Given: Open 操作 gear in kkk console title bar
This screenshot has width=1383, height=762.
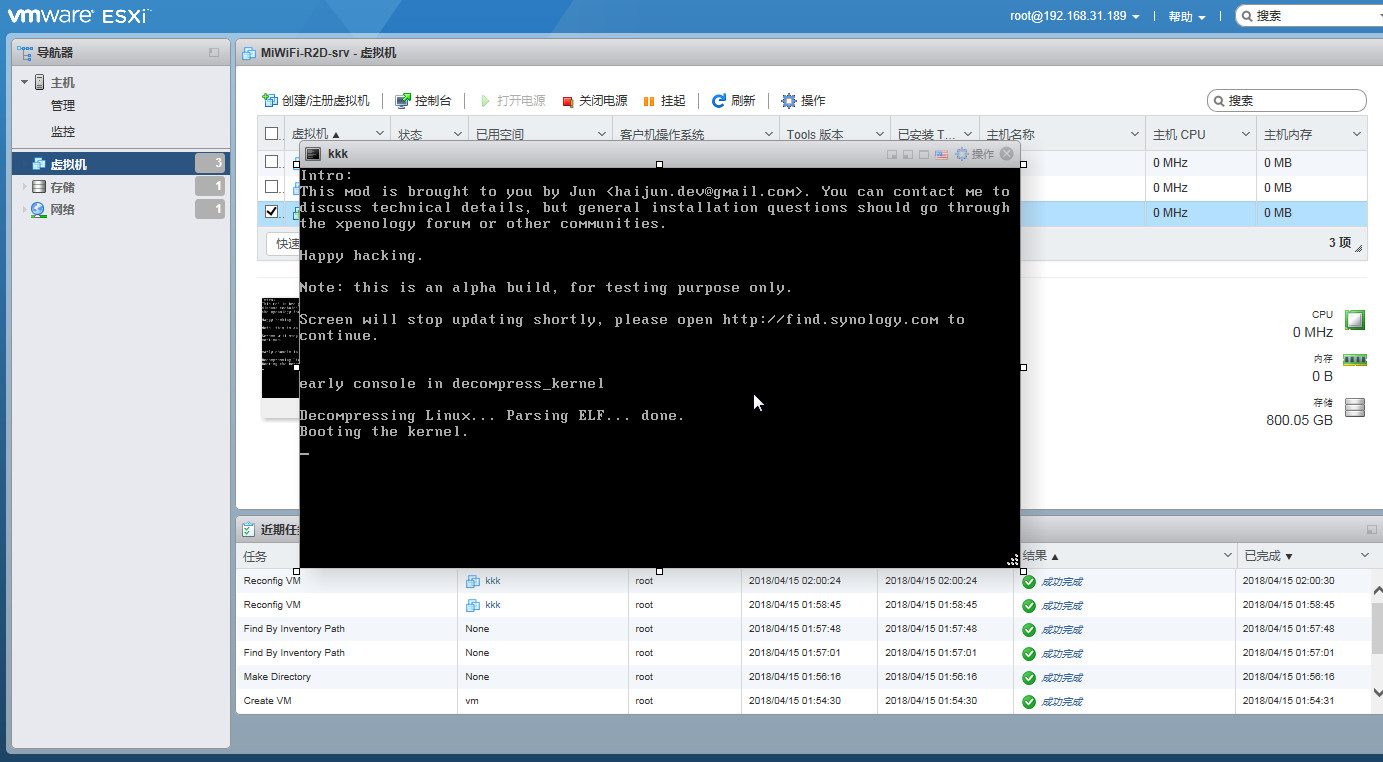Looking at the screenshot, I should [975, 154].
